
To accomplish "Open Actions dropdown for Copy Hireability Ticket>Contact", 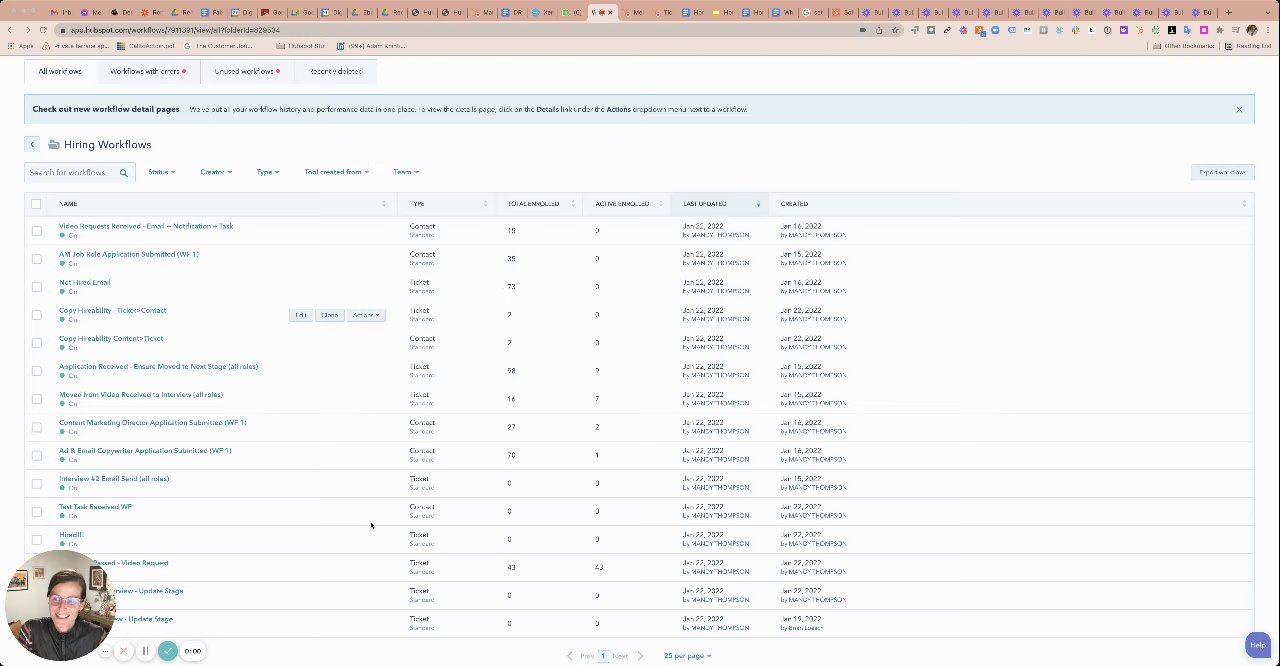I will click(365, 315).
